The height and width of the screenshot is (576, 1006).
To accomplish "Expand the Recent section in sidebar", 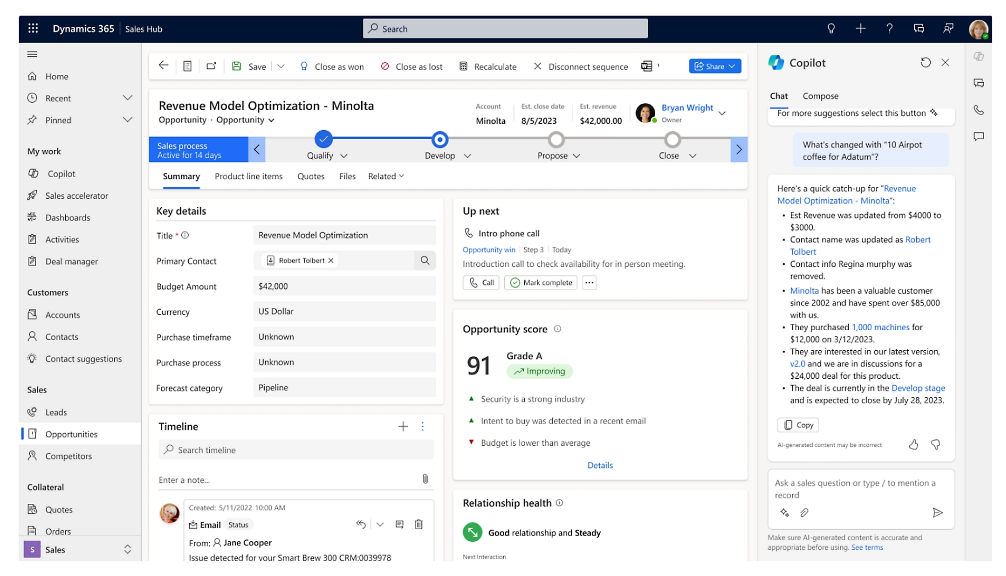I will (128, 97).
